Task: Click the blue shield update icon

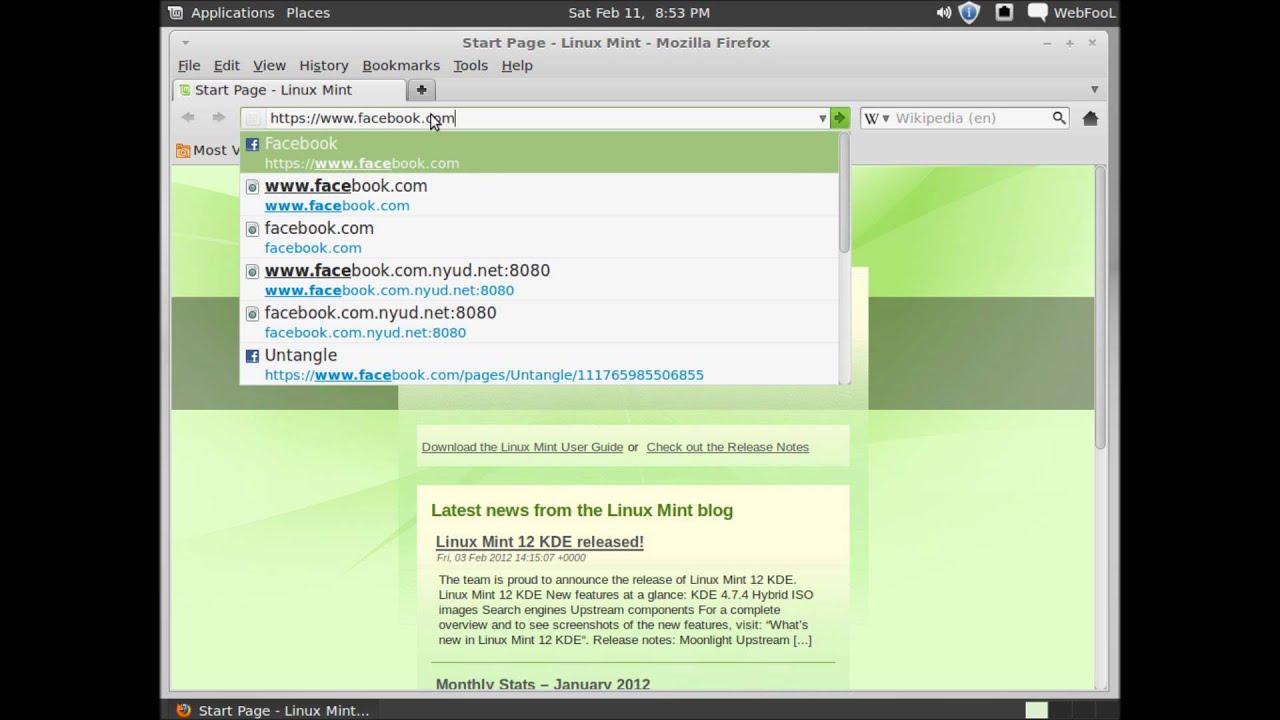Action: pyautogui.click(x=968, y=13)
